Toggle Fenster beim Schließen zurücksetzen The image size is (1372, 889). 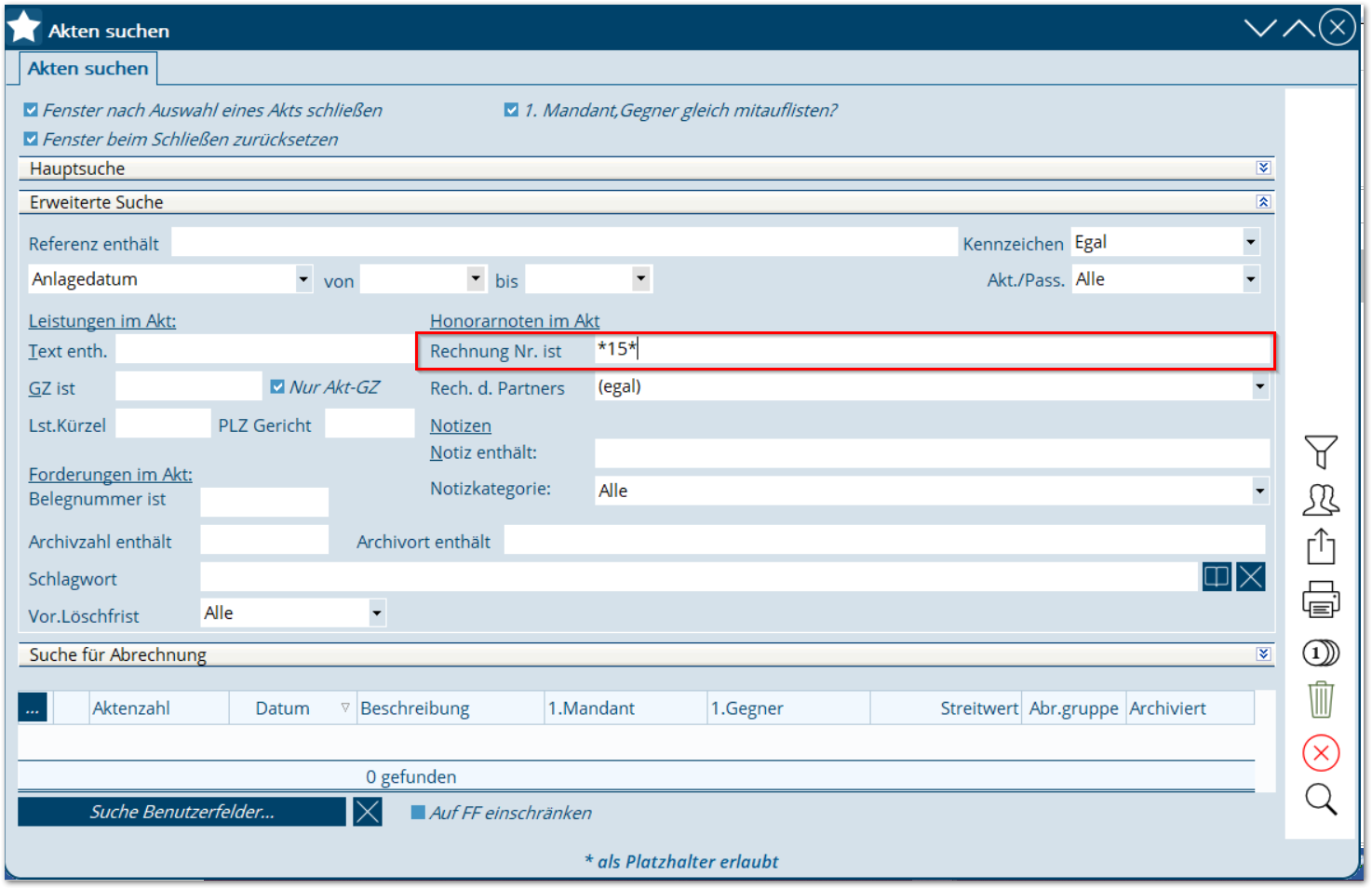(x=31, y=139)
